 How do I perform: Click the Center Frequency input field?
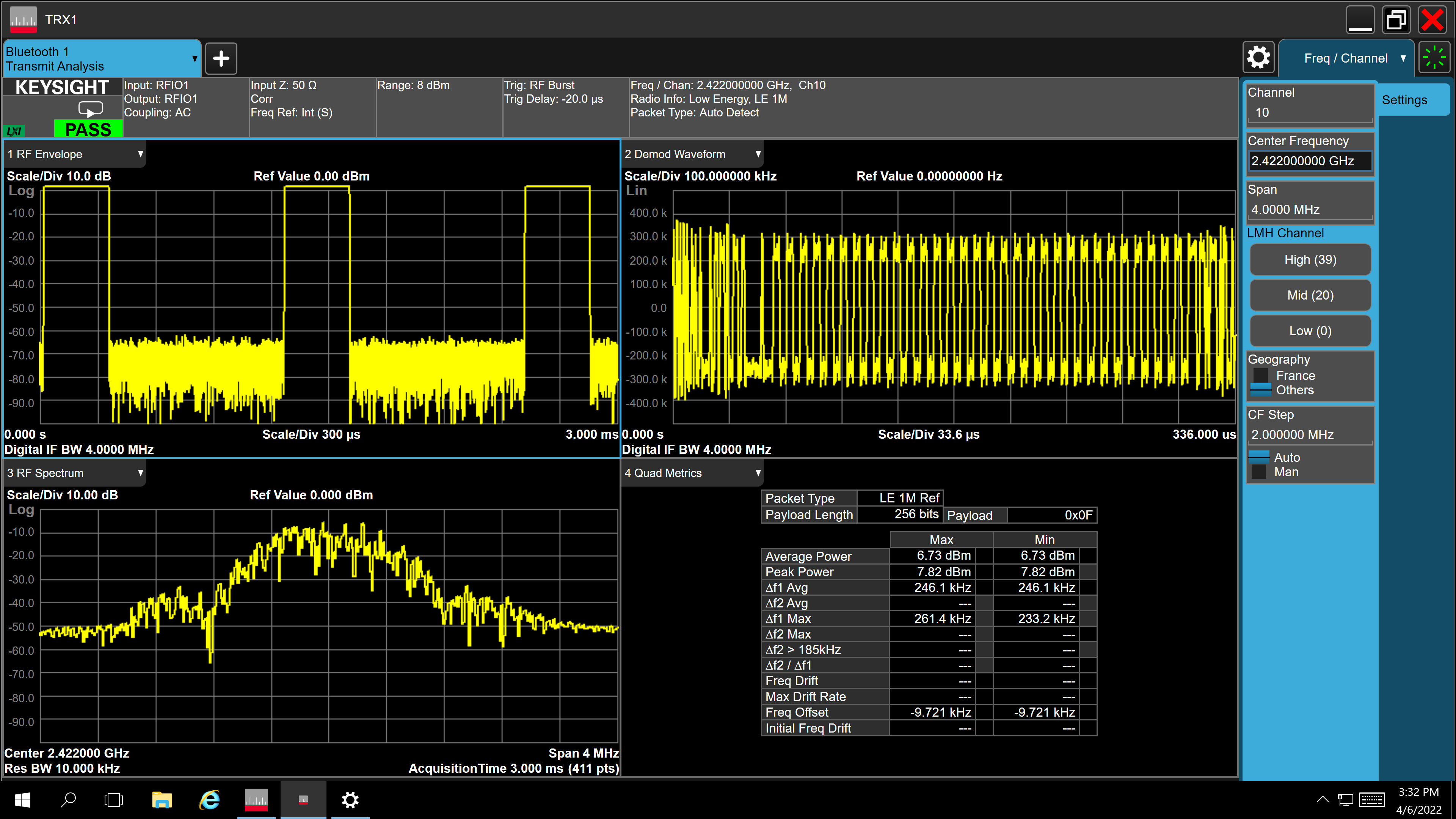pyautogui.click(x=1310, y=160)
